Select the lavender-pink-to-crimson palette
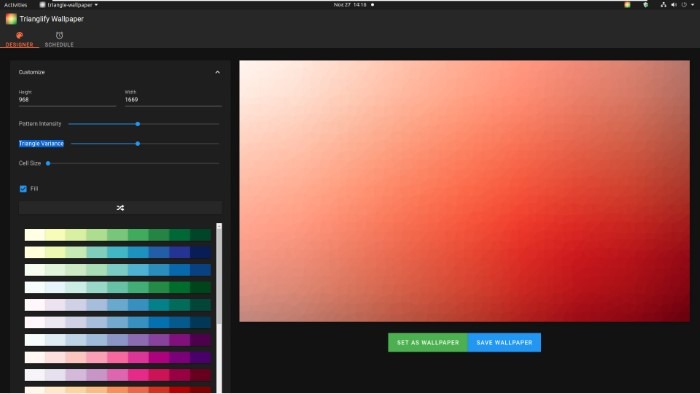This screenshot has width=700, height=394. pos(118,375)
